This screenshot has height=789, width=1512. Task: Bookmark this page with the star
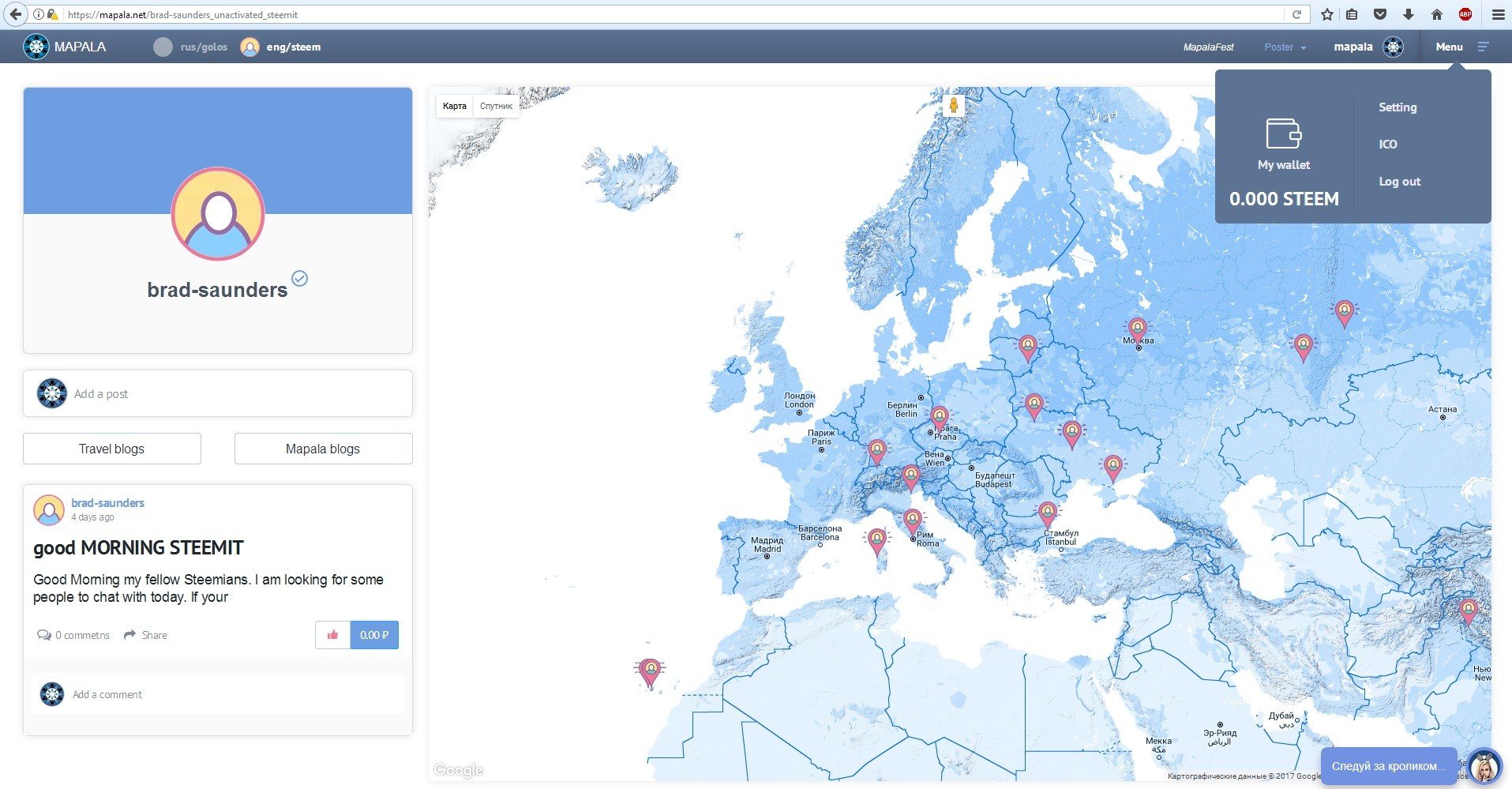pyautogui.click(x=1327, y=14)
